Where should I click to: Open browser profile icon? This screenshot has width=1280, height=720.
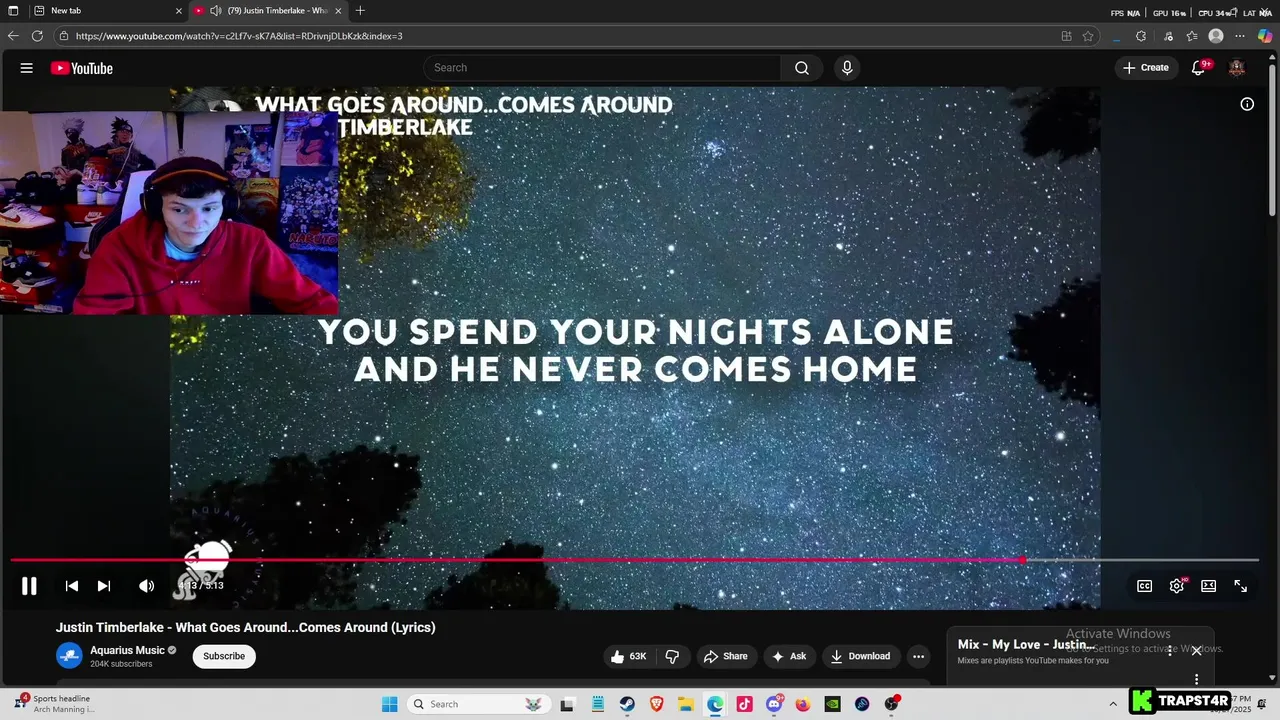tap(1216, 36)
